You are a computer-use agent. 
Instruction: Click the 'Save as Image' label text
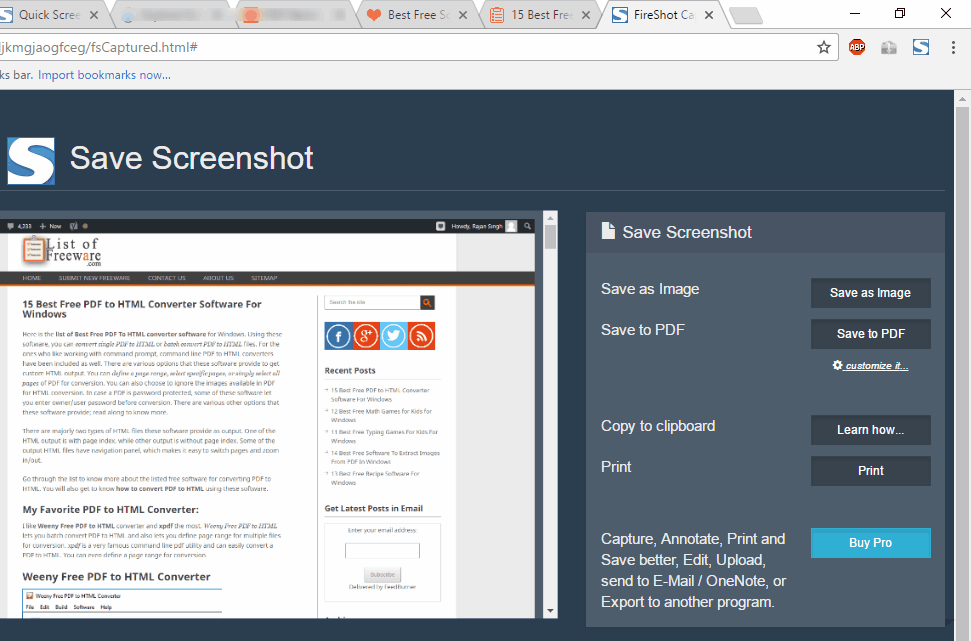coord(650,289)
